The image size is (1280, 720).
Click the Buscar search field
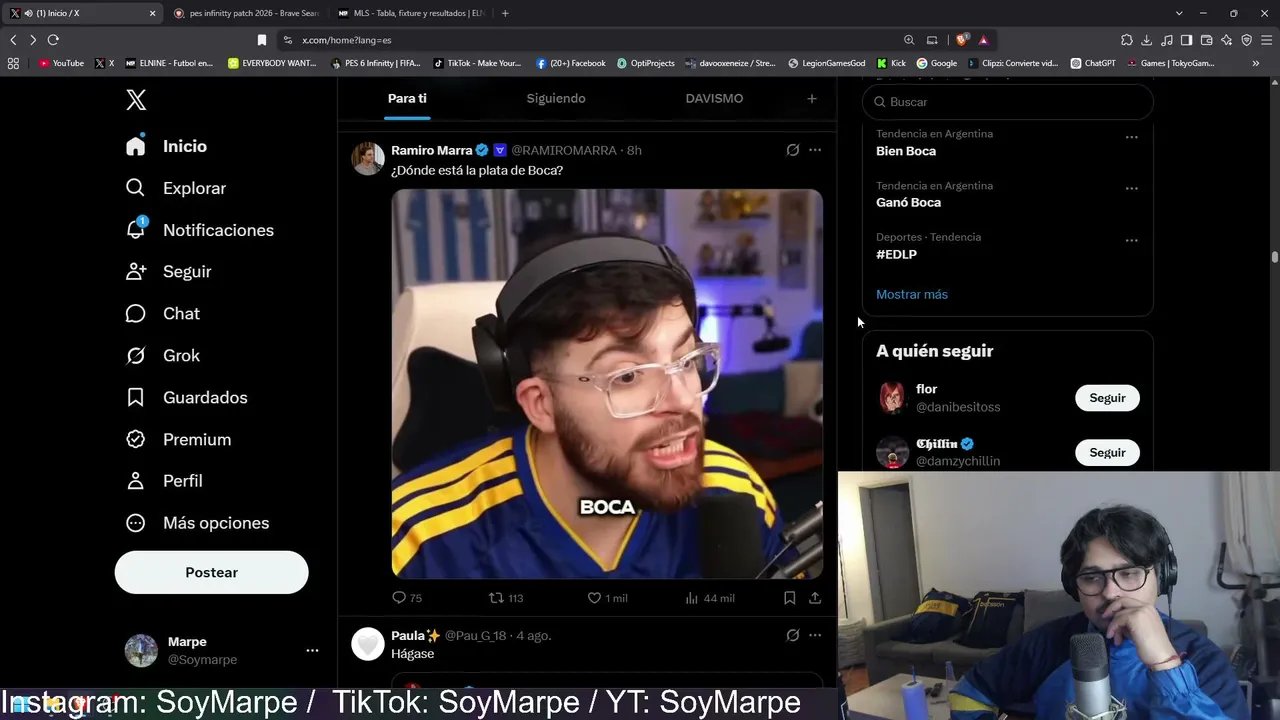[x=1007, y=102]
